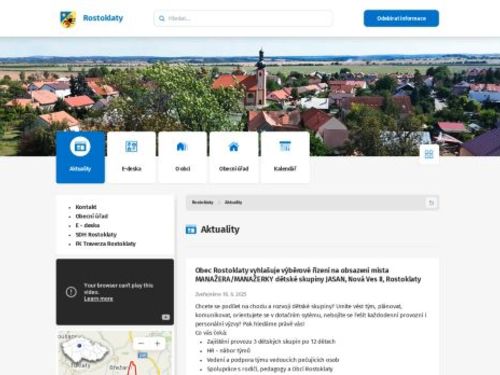Open the Kalendář tile
The height and width of the screenshot is (375, 500).
(x=285, y=157)
